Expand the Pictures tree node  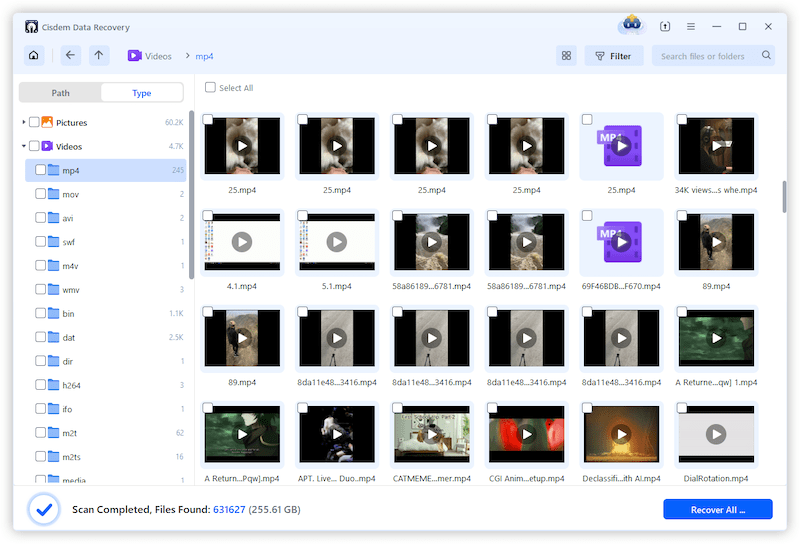click(23, 123)
